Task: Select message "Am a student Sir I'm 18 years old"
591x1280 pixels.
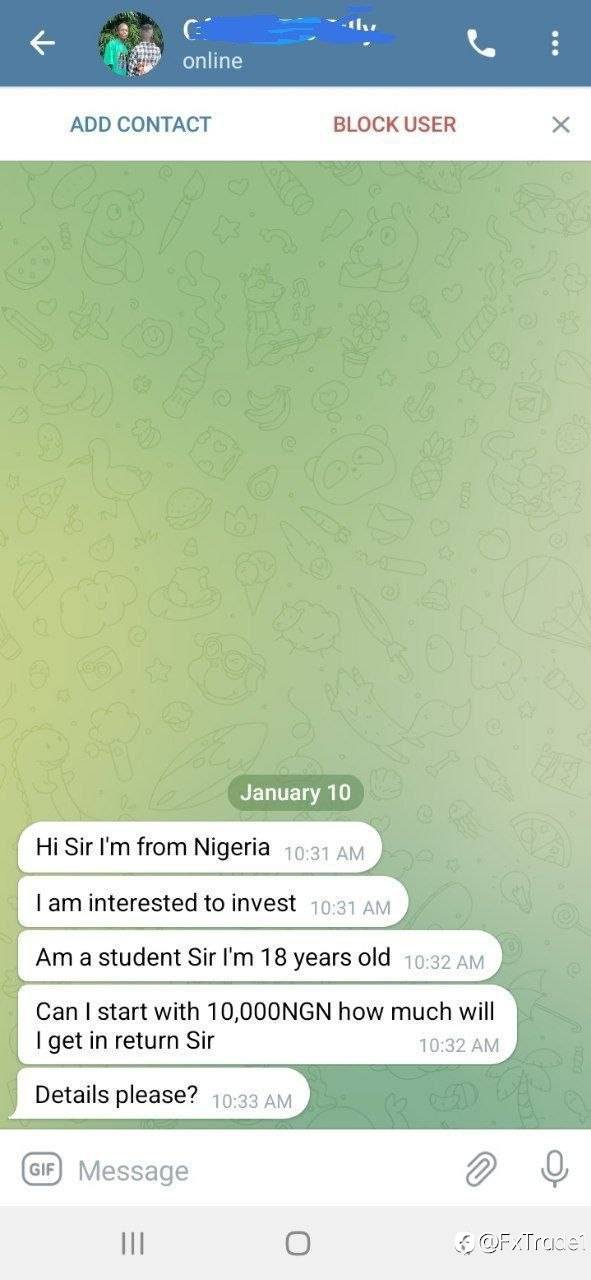Action: [259, 957]
